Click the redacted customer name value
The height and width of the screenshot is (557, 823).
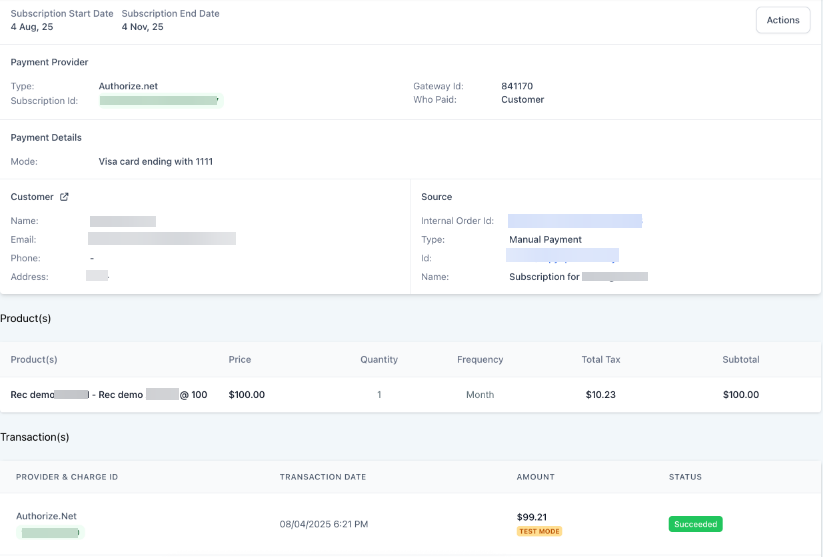(x=122, y=221)
